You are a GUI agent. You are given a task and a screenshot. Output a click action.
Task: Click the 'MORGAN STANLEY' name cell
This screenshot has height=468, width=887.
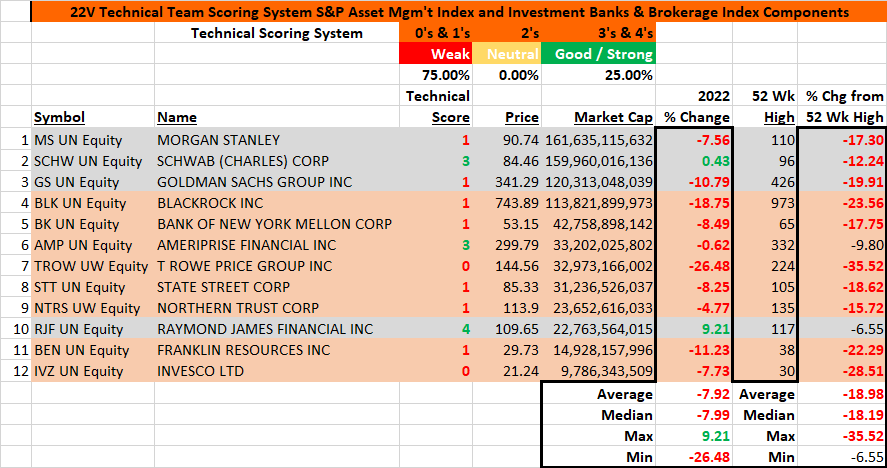[x=277, y=139]
